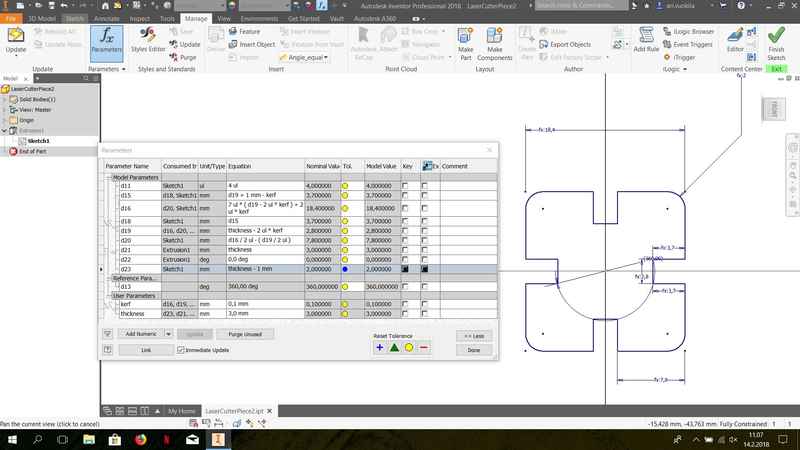The height and width of the screenshot is (450, 800).
Task: Click the Add Numeric button
Action: (141, 334)
